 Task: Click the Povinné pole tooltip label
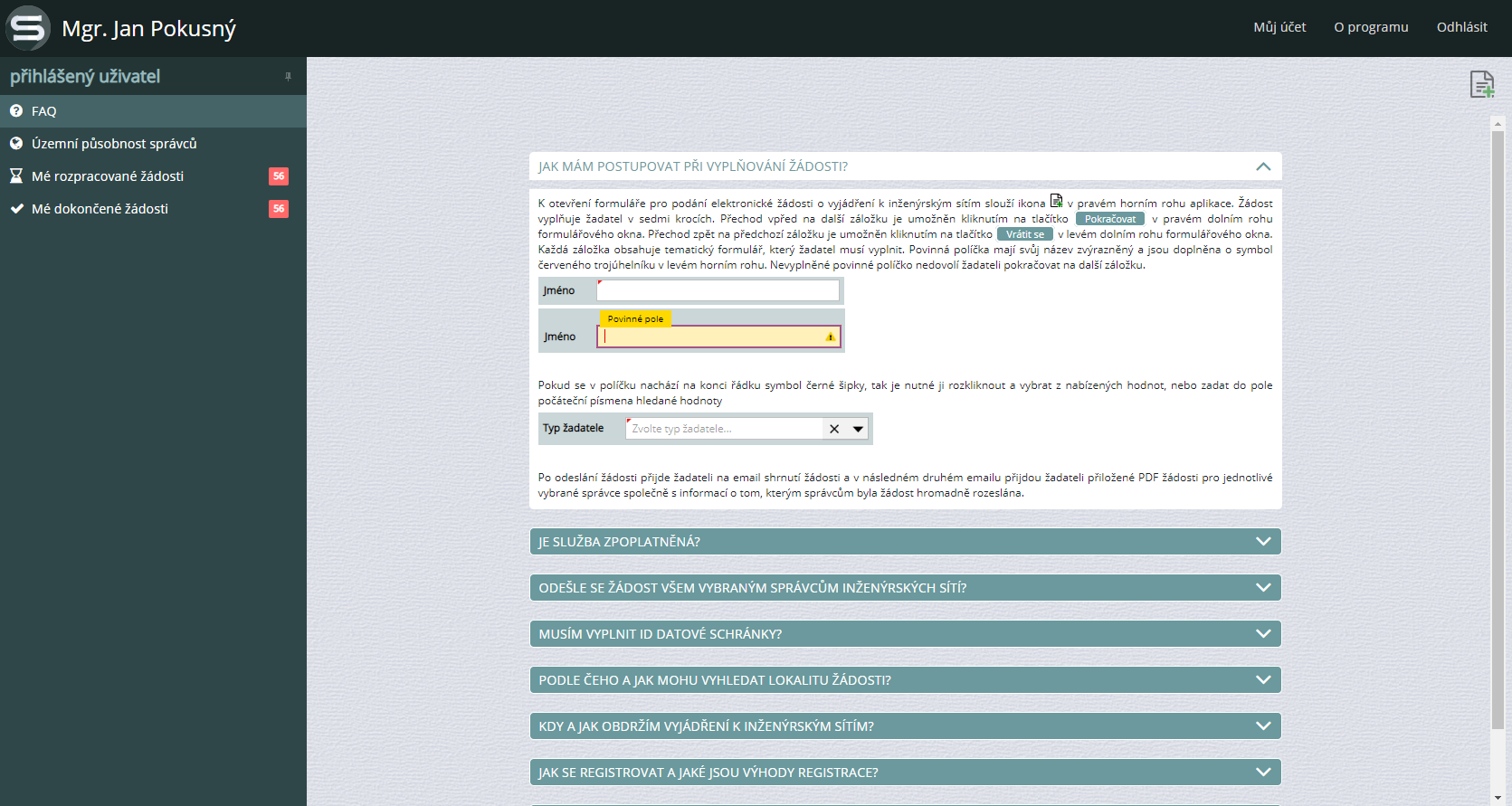pyautogui.click(x=635, y=318)
